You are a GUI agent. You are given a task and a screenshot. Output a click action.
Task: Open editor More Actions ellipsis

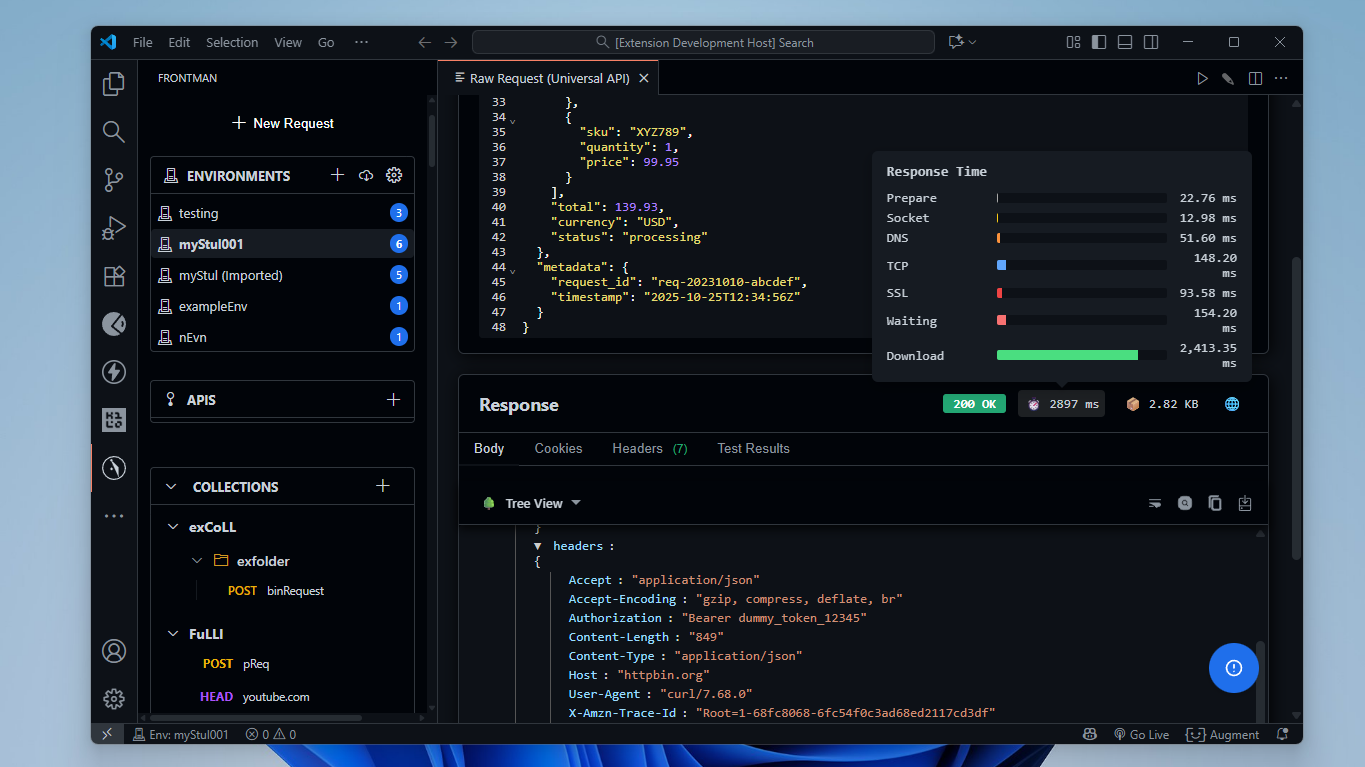pos(1281,78)
